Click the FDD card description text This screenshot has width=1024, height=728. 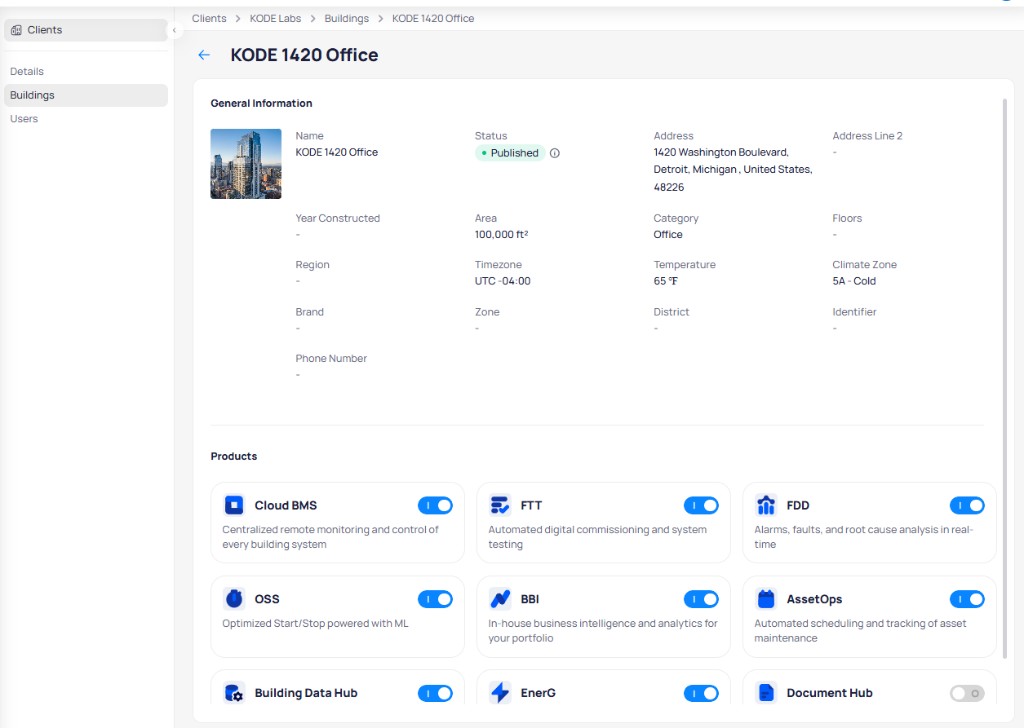coord(863,537)
